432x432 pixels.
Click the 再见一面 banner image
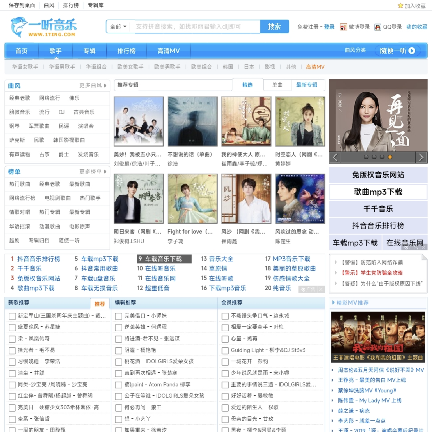click(378, 116)
